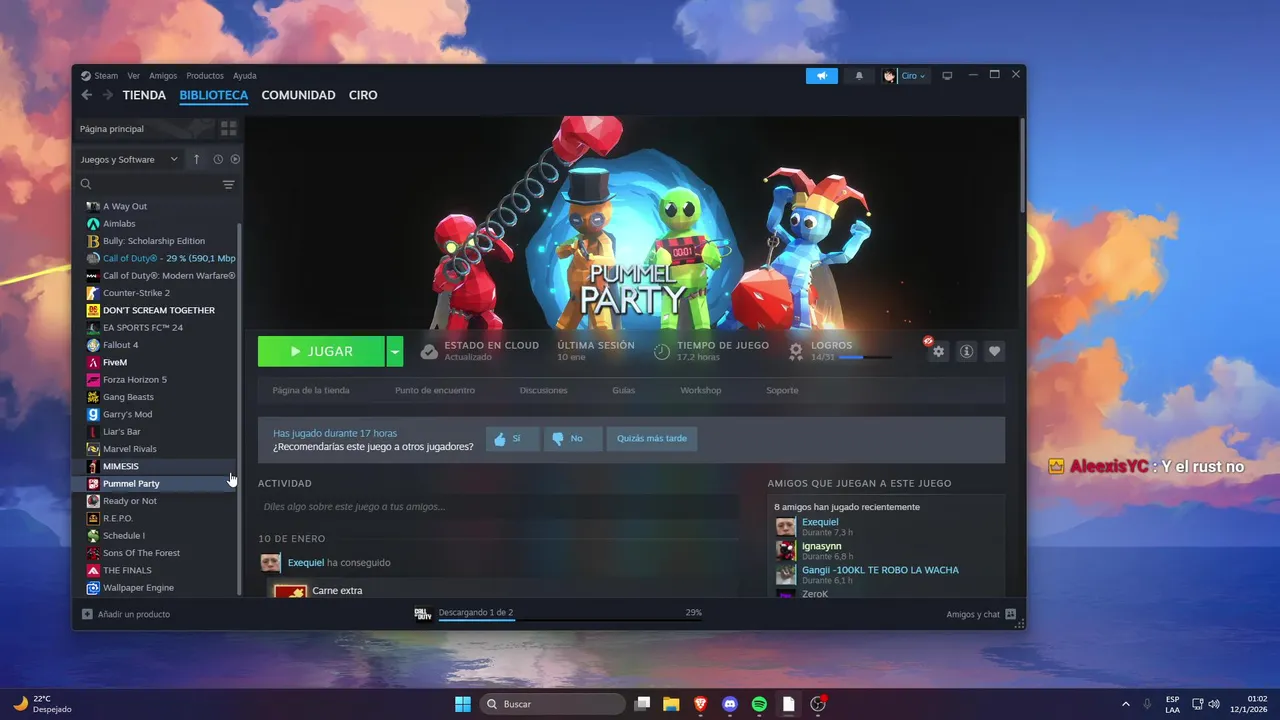Open Discusiones link

(543, 390)
